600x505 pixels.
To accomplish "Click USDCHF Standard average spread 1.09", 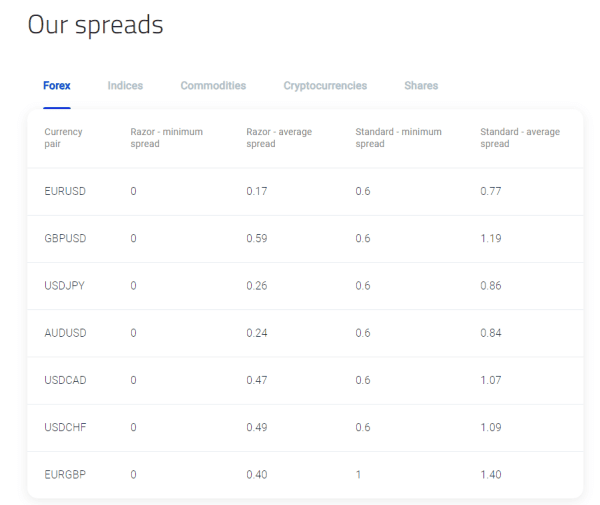I will click(x=491, y=427).
